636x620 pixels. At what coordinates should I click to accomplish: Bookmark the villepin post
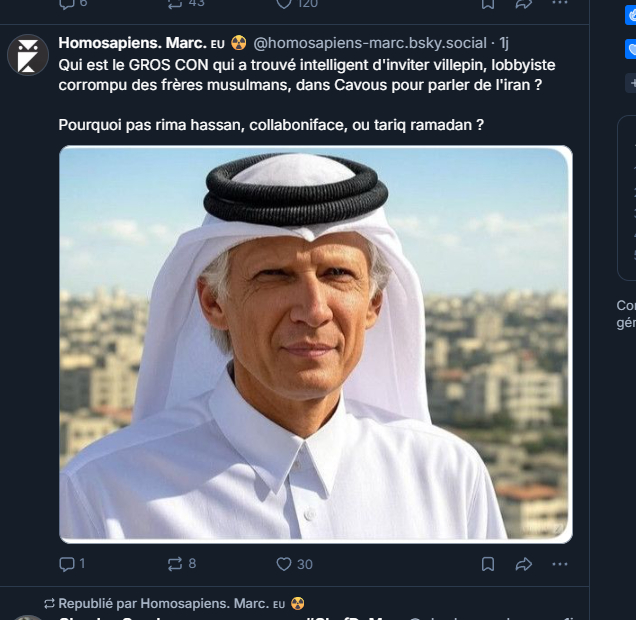tap(487, 564)
